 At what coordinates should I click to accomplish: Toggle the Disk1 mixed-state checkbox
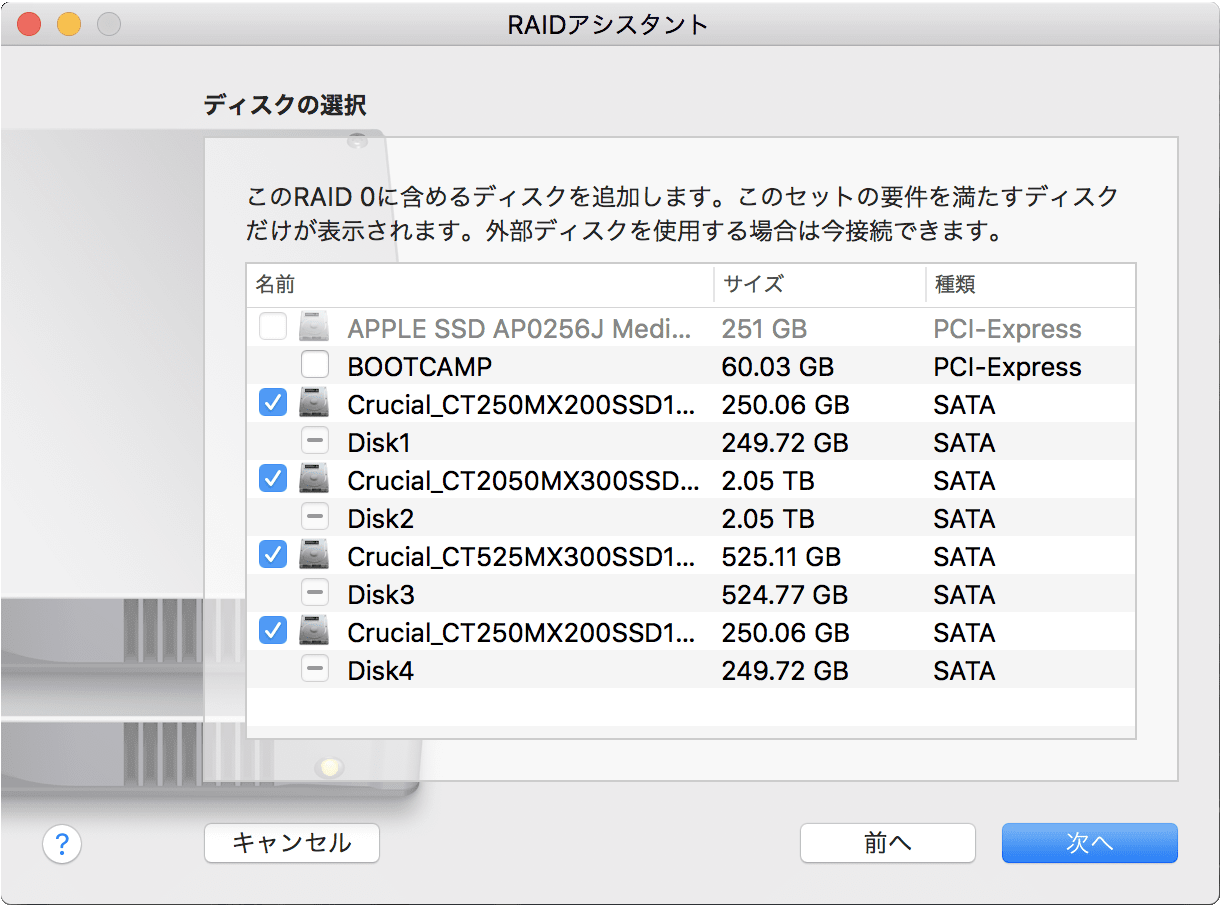tap(315, 441)
